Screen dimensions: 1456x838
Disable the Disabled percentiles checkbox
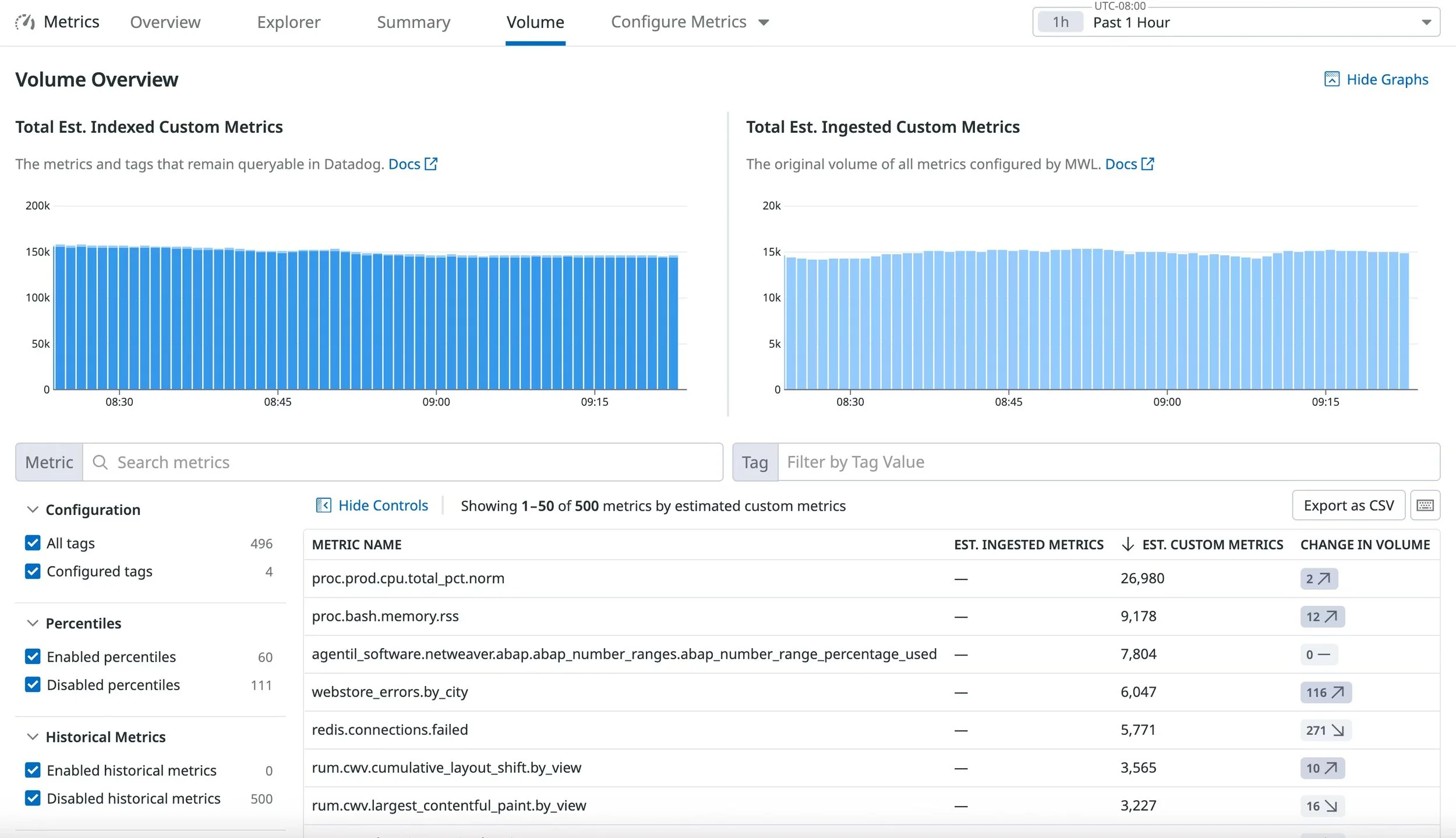32,684
